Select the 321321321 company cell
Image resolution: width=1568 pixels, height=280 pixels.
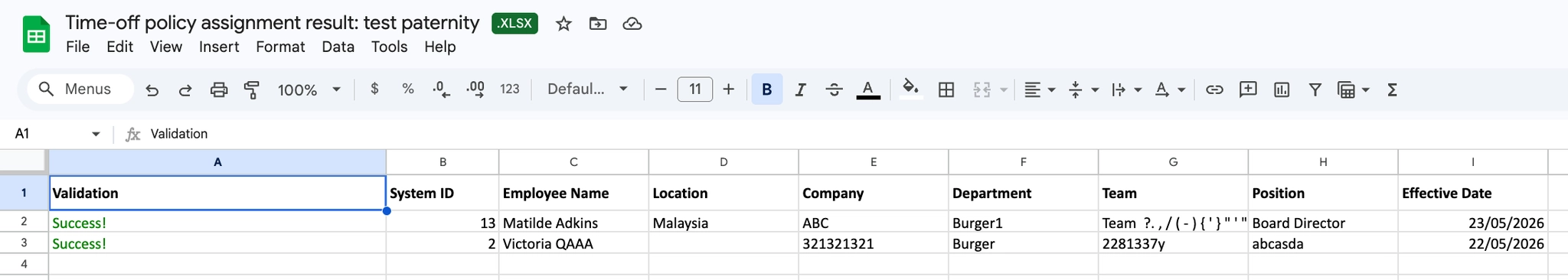(874, 243)
